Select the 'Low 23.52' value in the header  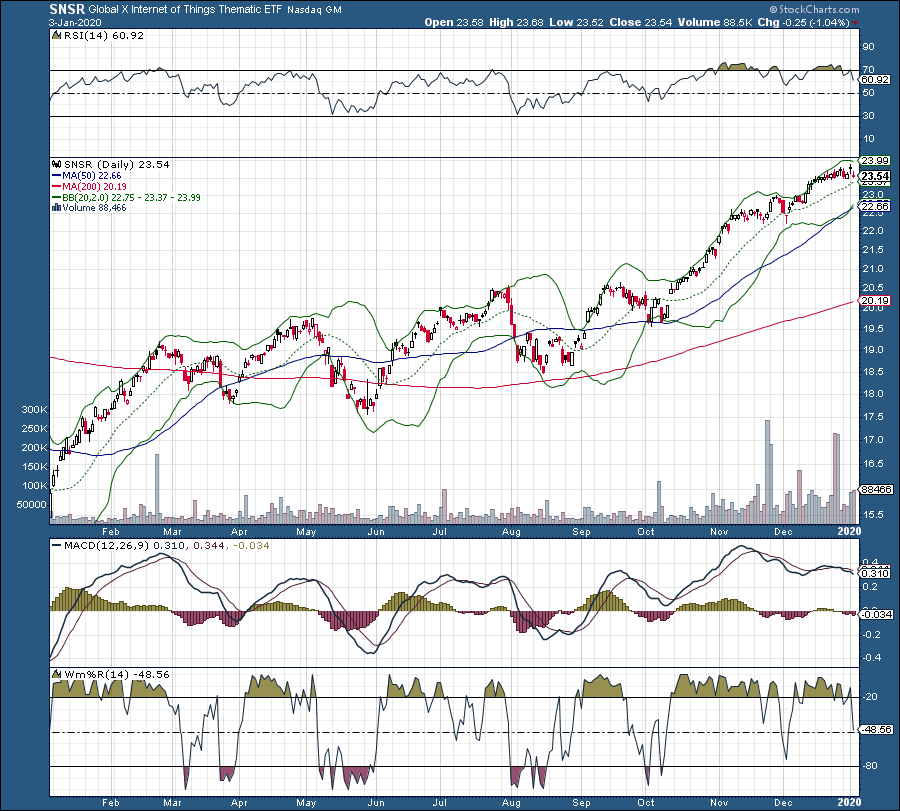point(576,22)
